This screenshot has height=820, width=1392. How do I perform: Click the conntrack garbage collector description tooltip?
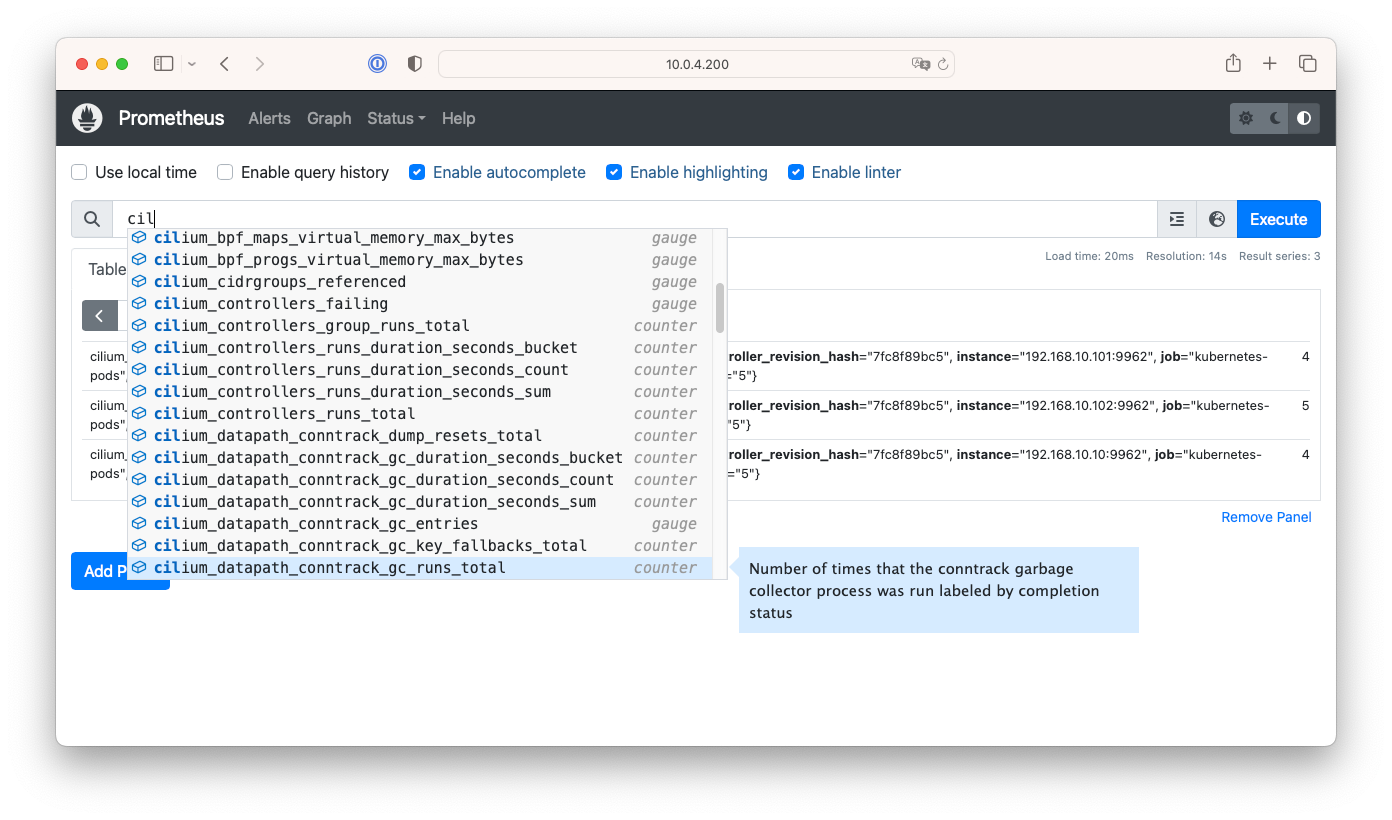pos(938,590)
